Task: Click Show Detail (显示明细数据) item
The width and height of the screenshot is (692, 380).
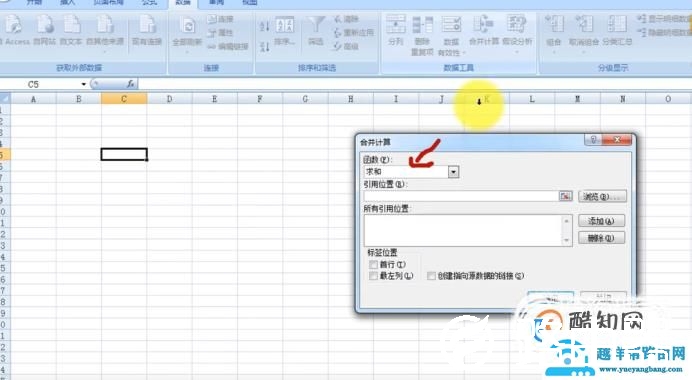Action: pos(664,19)
